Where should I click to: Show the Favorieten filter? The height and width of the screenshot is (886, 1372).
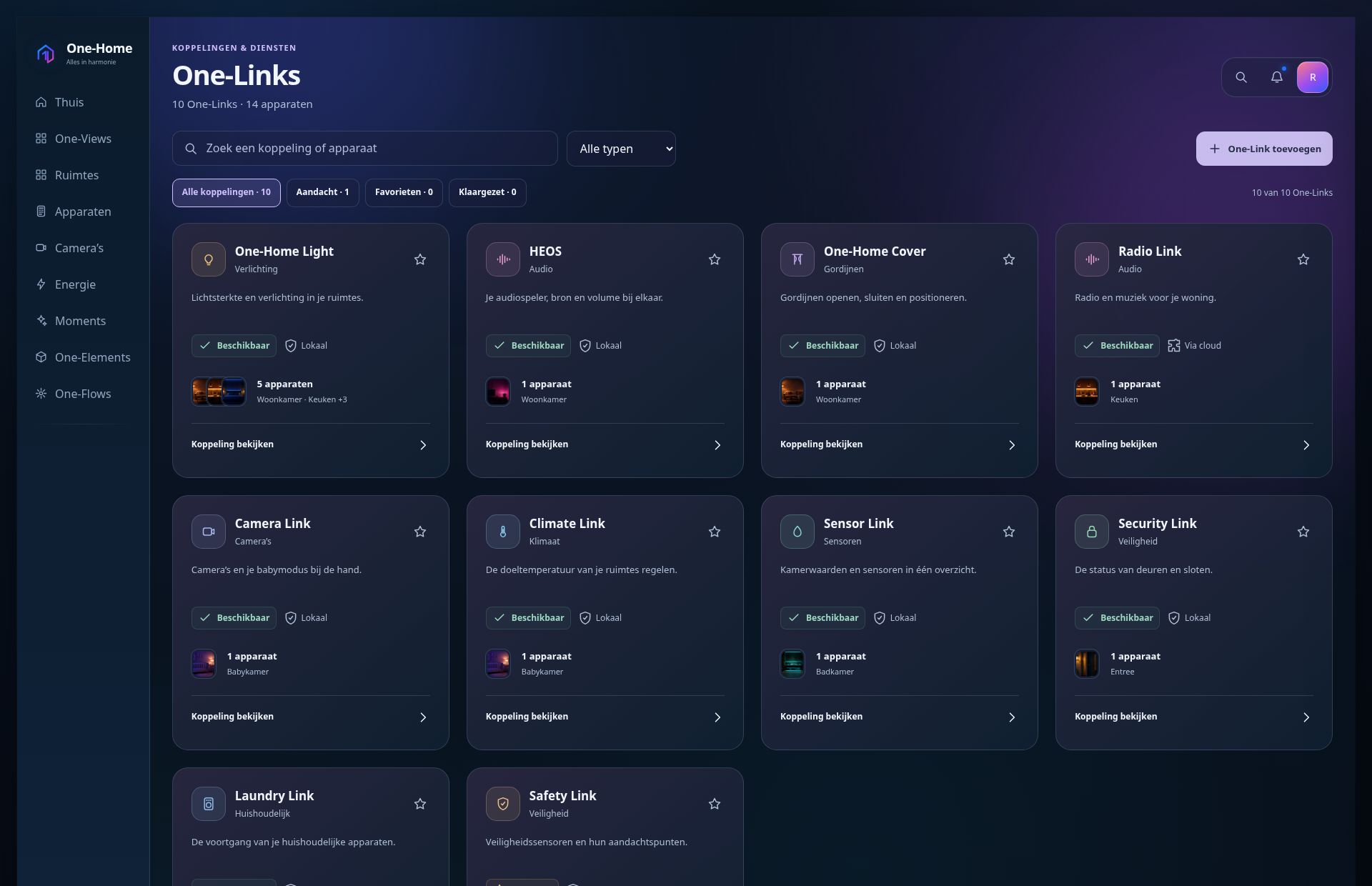tap(404, 193)
